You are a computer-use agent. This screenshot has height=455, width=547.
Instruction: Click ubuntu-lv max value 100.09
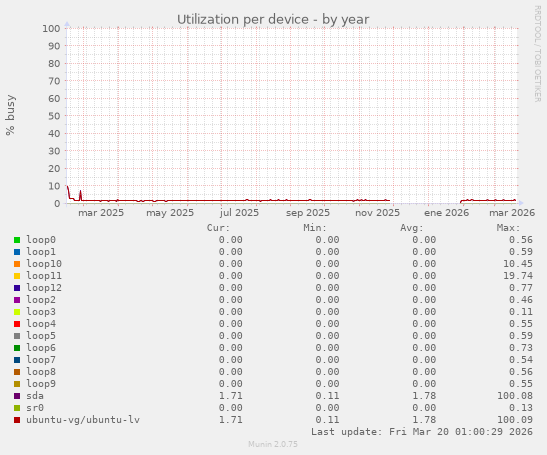(515, 420)
